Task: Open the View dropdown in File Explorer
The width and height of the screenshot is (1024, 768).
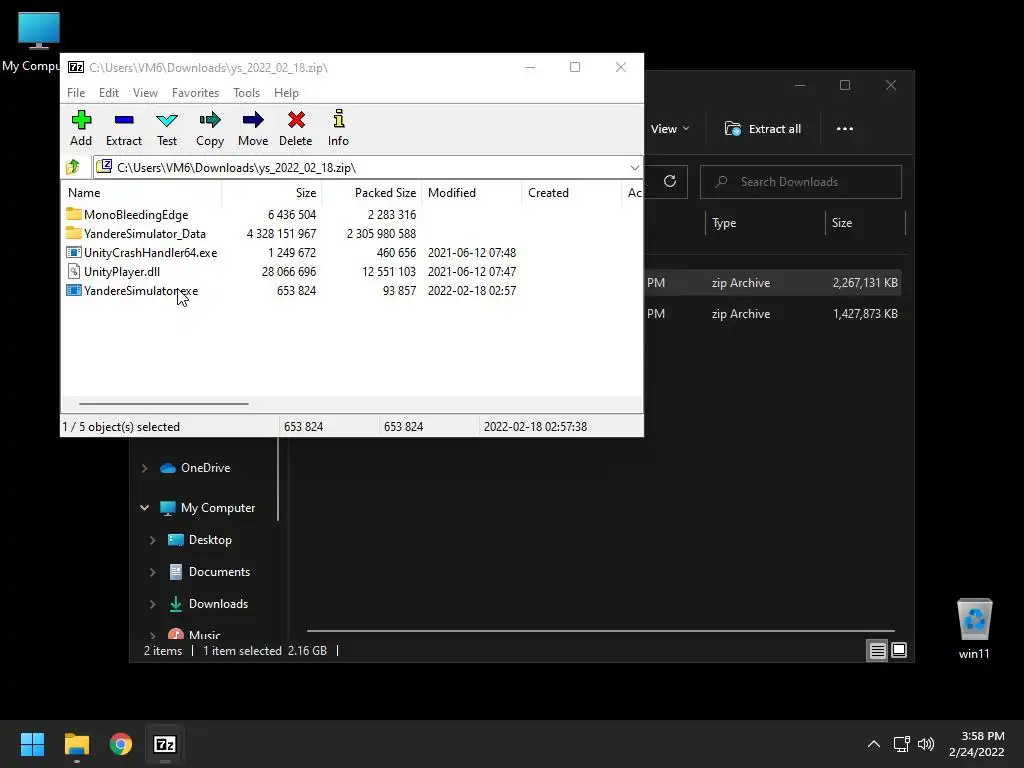Action: tap(670, 129)
